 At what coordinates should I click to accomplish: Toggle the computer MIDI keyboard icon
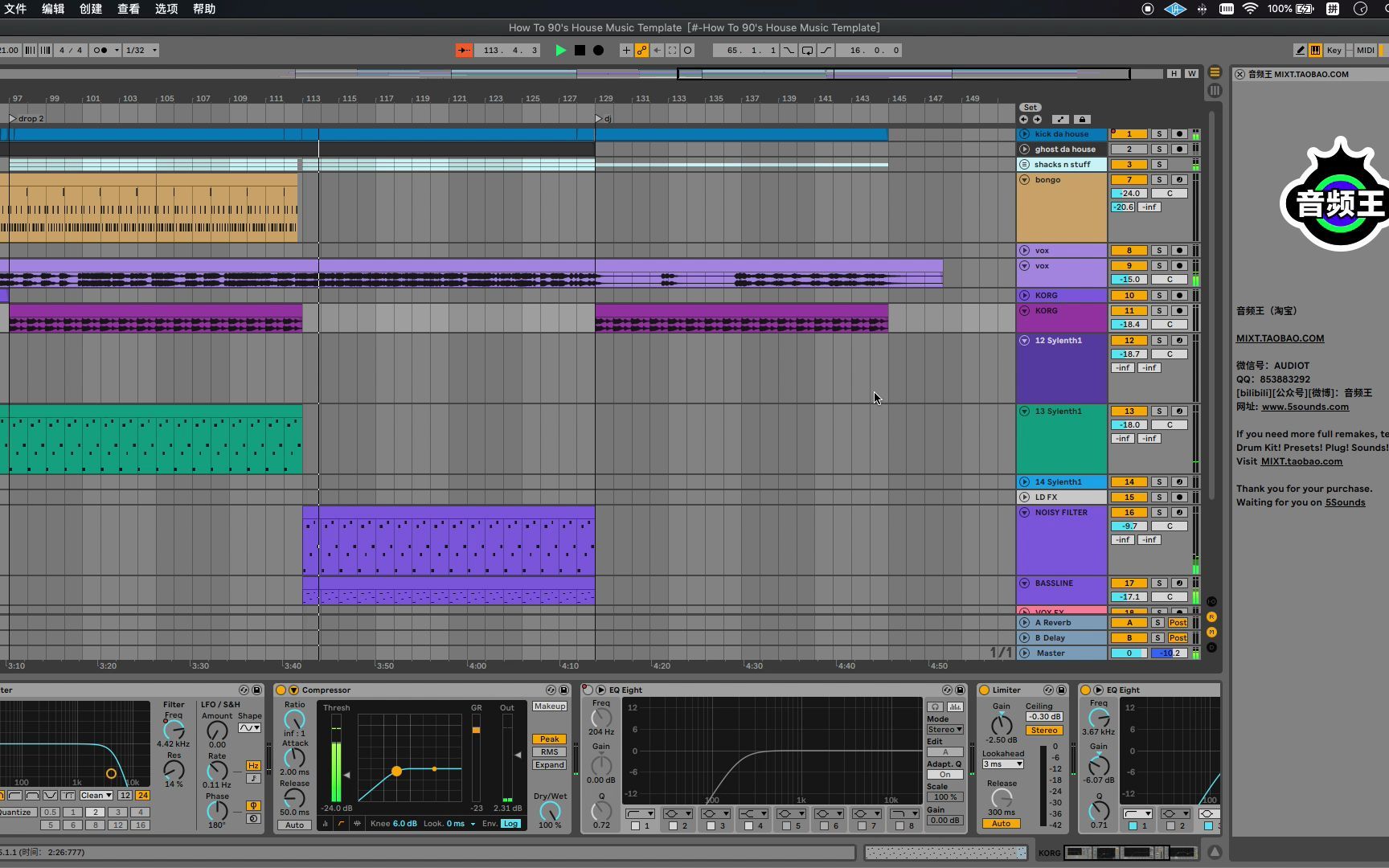[x=1315, y=50]
